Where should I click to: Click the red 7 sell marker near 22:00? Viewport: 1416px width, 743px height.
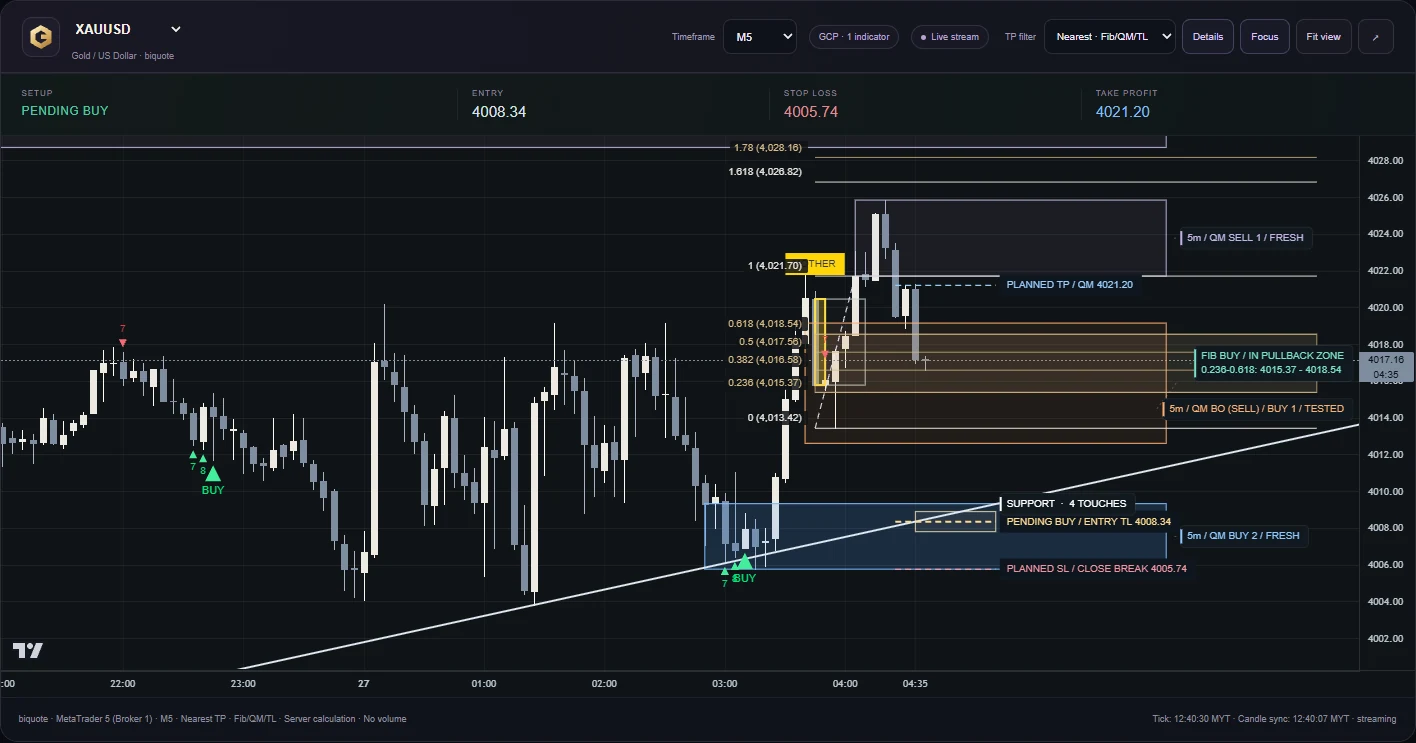coord(123,335)
